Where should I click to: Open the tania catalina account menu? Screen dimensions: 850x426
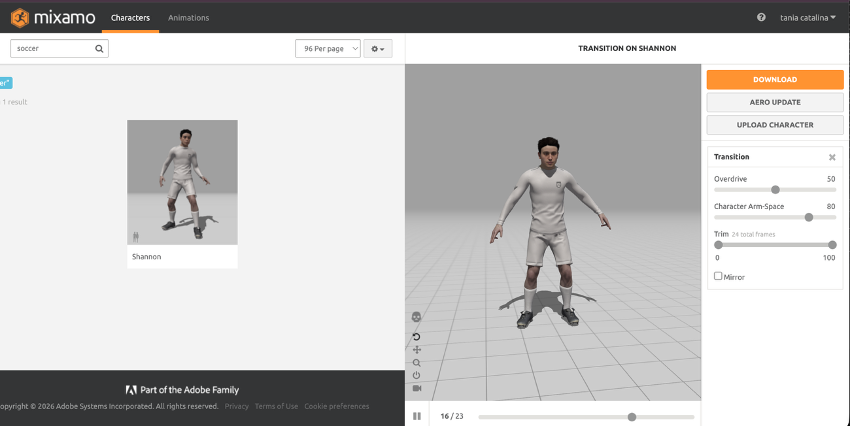pos(808,18)
